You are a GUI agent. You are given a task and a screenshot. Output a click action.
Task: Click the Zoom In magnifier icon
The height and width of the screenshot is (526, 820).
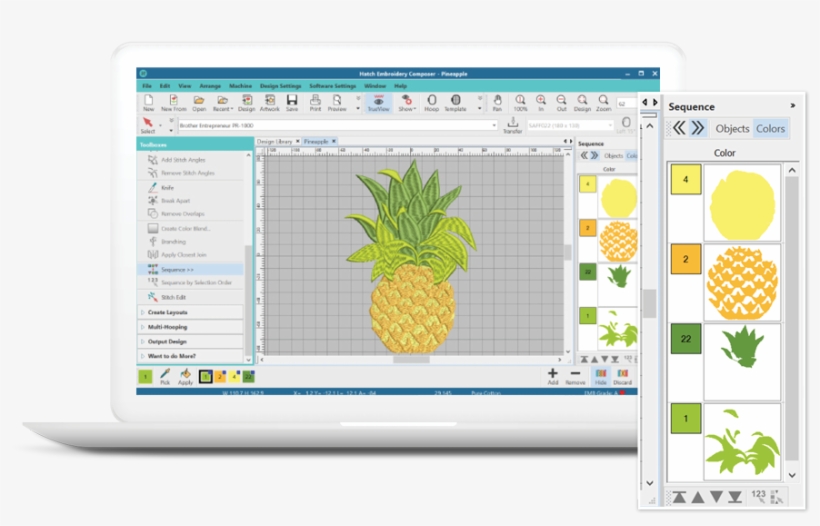541,102
